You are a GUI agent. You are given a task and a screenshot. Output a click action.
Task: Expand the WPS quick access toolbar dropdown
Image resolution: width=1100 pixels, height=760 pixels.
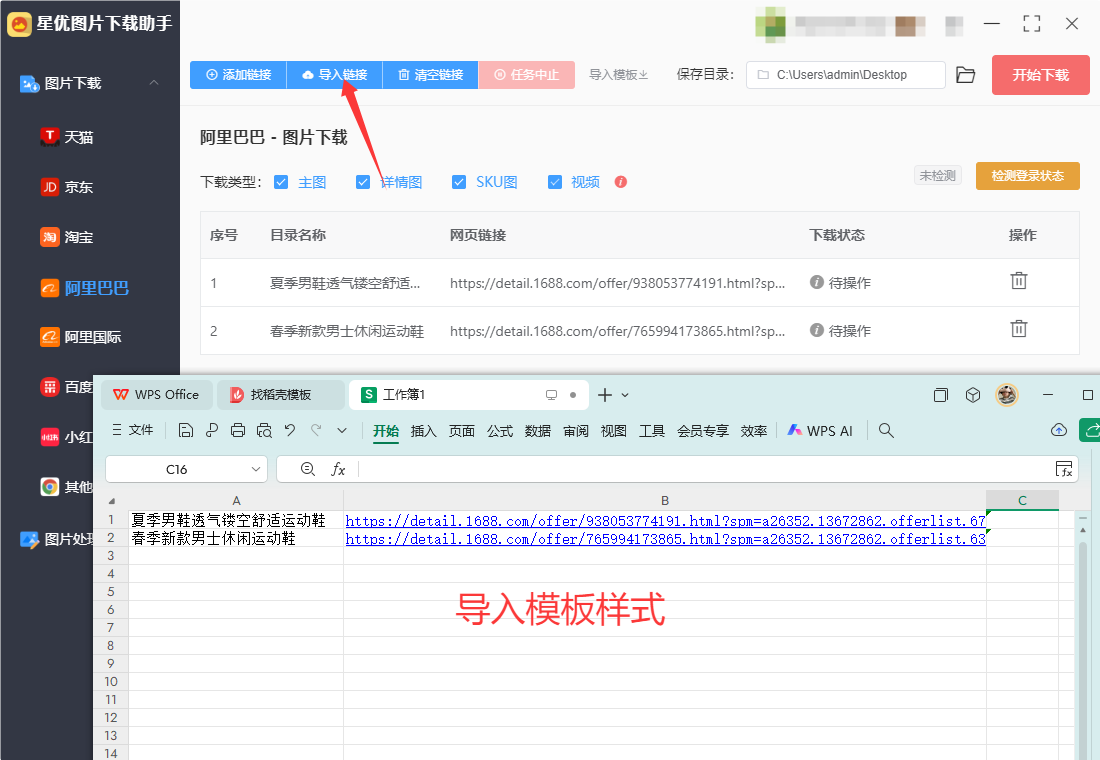coord(342,430)
